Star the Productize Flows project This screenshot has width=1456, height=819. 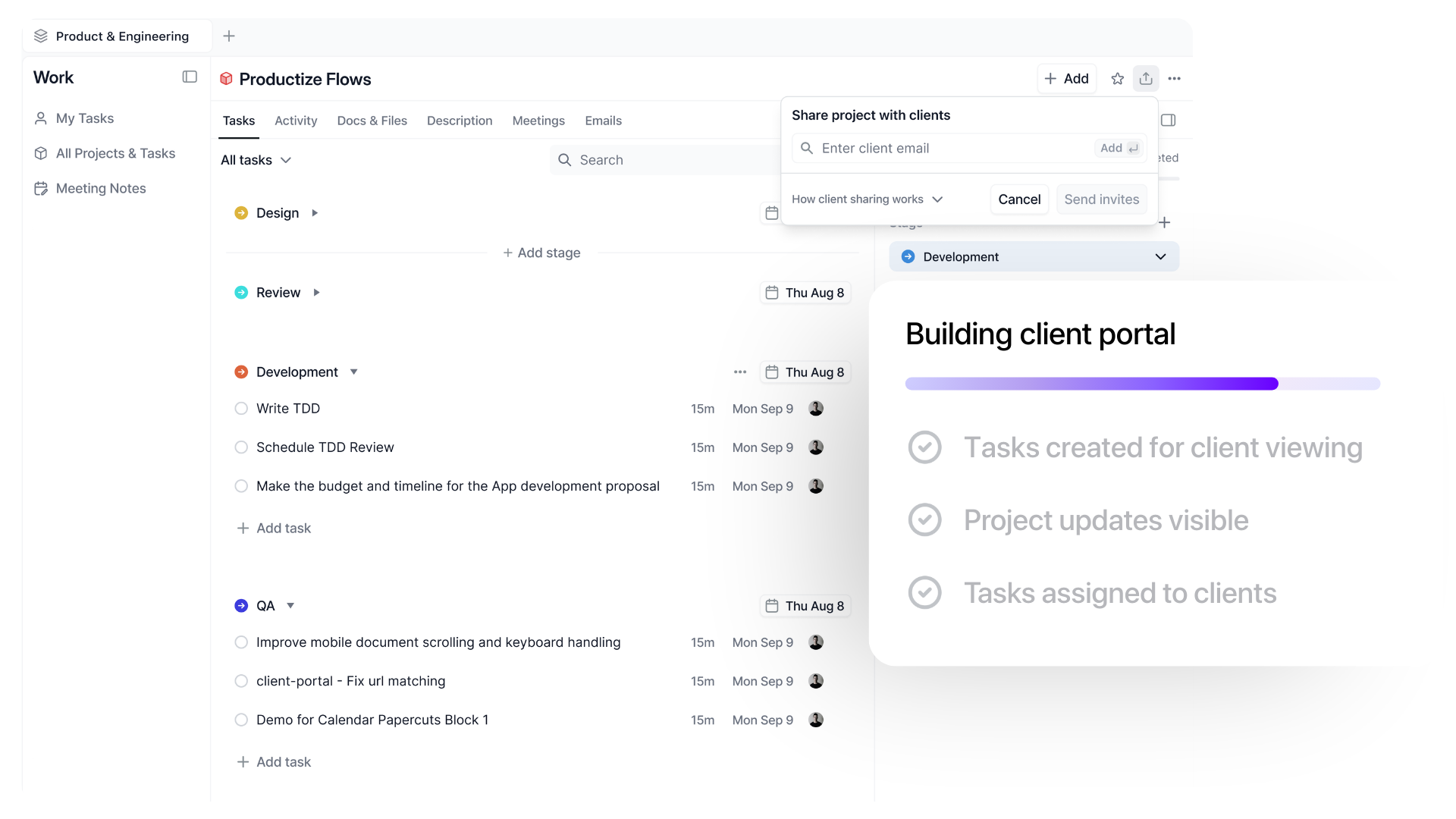(x=1117, y=79)
